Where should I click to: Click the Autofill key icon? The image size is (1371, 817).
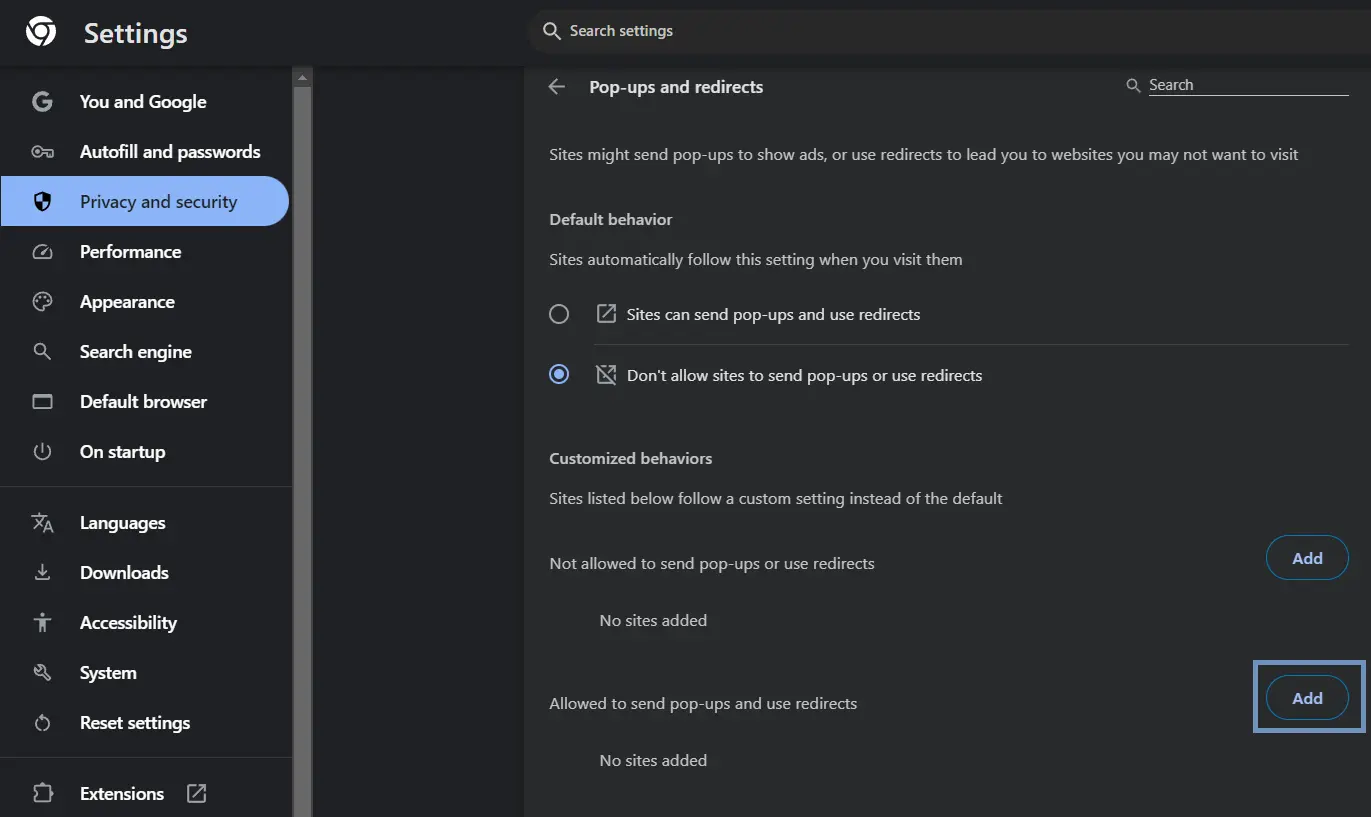click(x=42, y=152)
